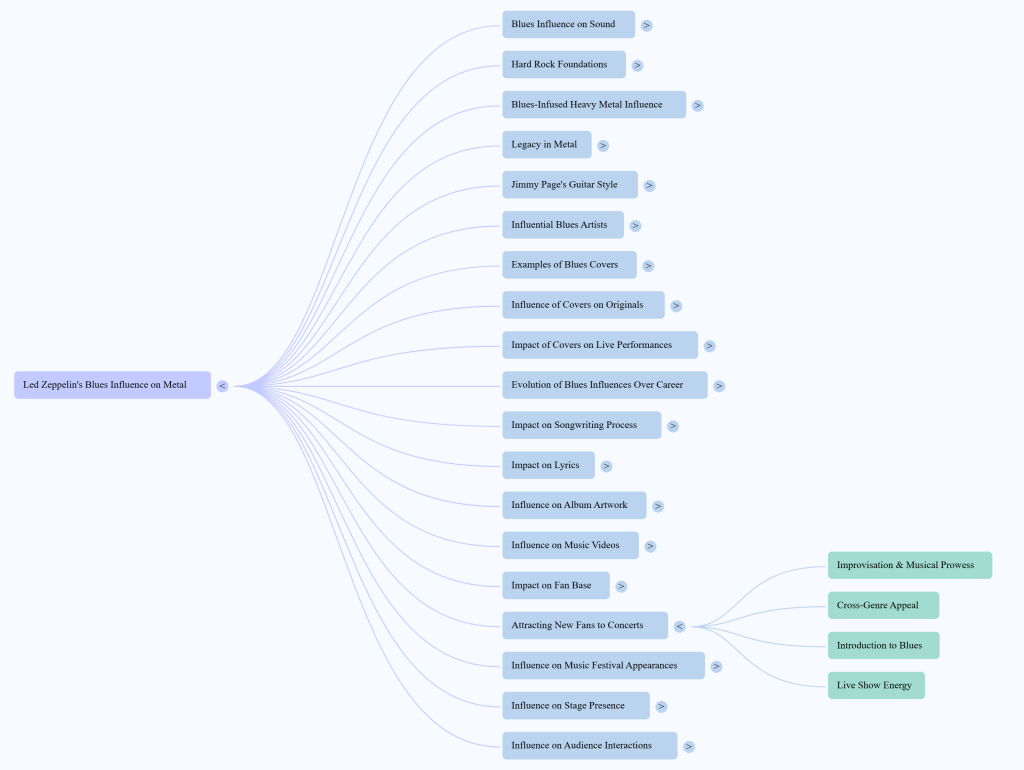Select the root node Led Zeppelin's Blues Influence on Metal

pyautogui.click(x=112, y=385)
